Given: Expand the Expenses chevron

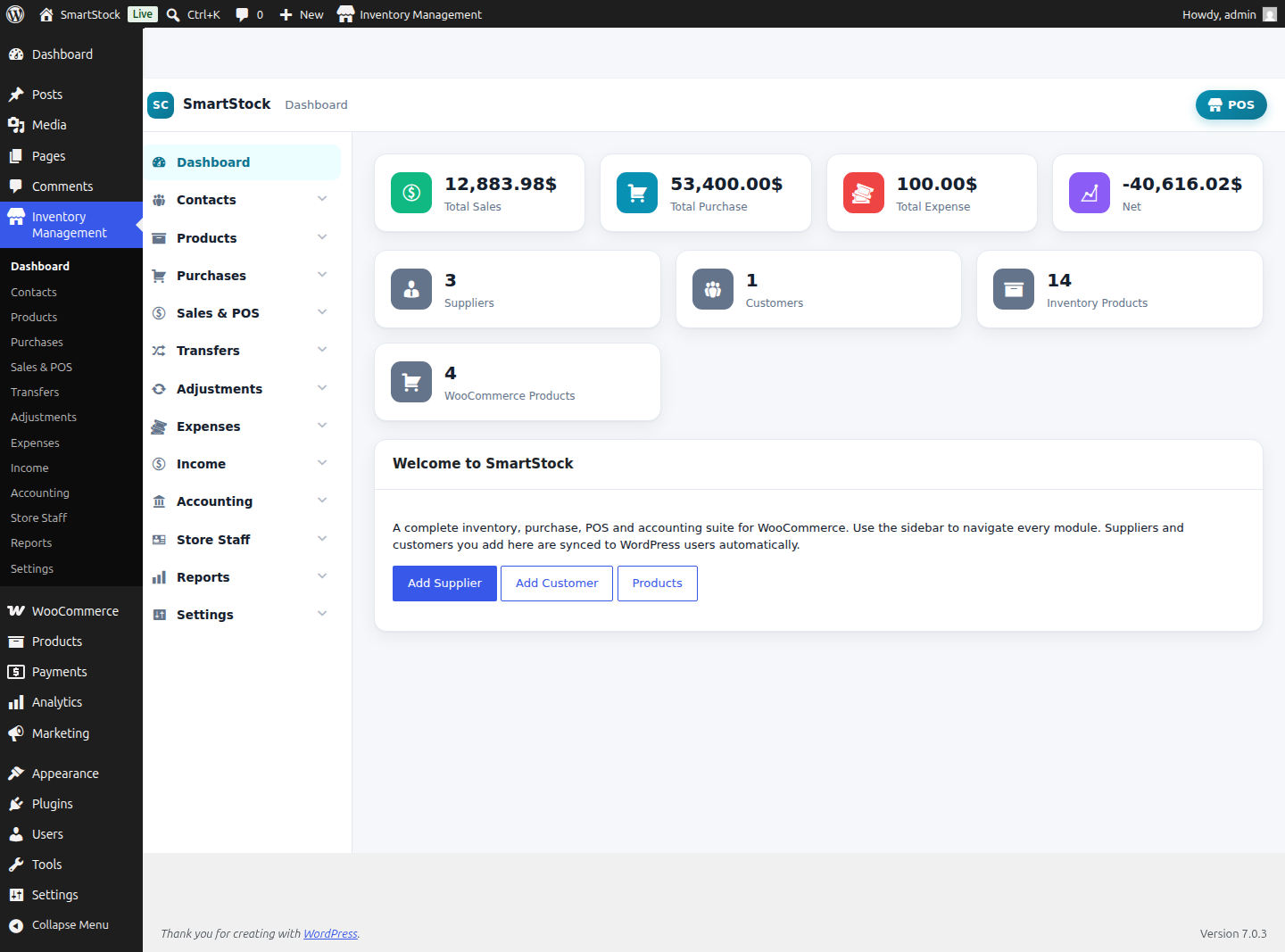Looking at the screenshot, I should coord(322,426).
